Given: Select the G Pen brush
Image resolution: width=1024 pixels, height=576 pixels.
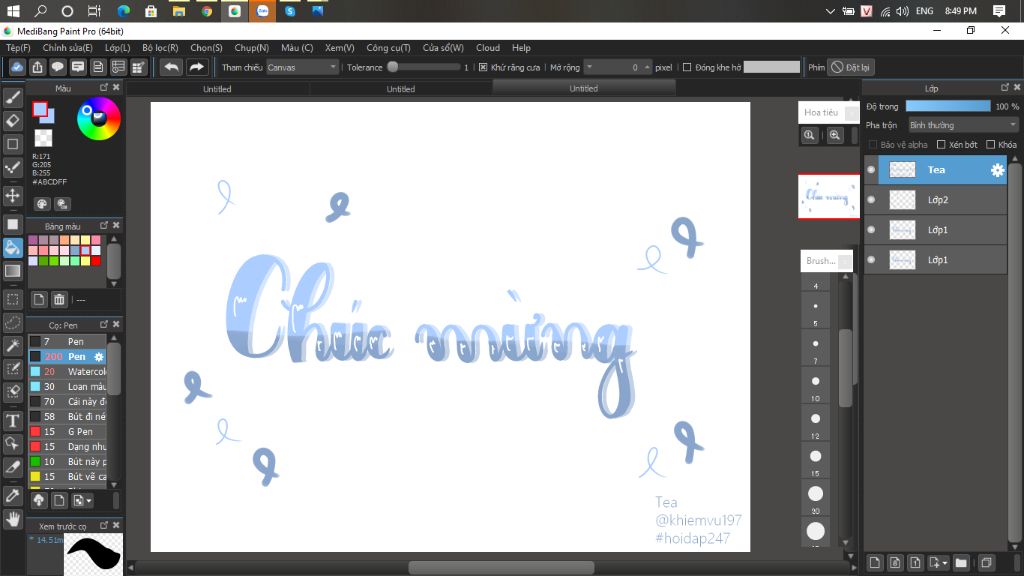Looking at the screenshot, I should point(67,432).
